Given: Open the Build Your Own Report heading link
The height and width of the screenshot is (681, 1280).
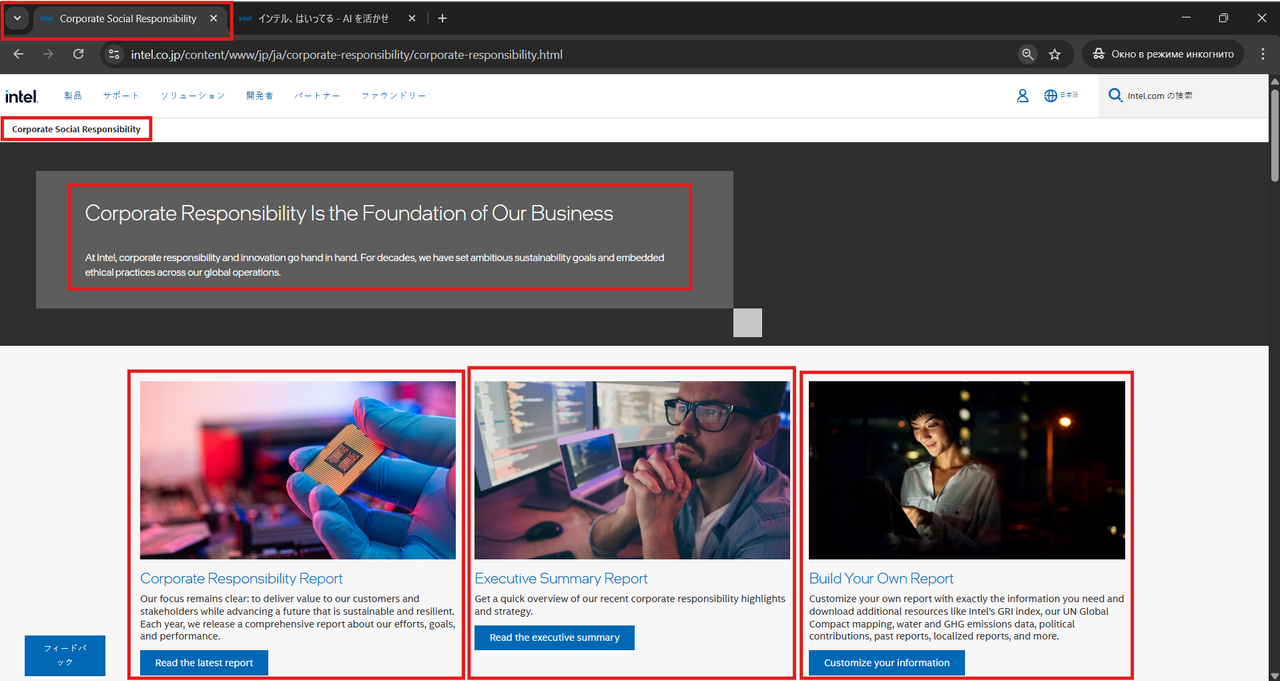Looking at the screenshot, I should pos(881,578).
